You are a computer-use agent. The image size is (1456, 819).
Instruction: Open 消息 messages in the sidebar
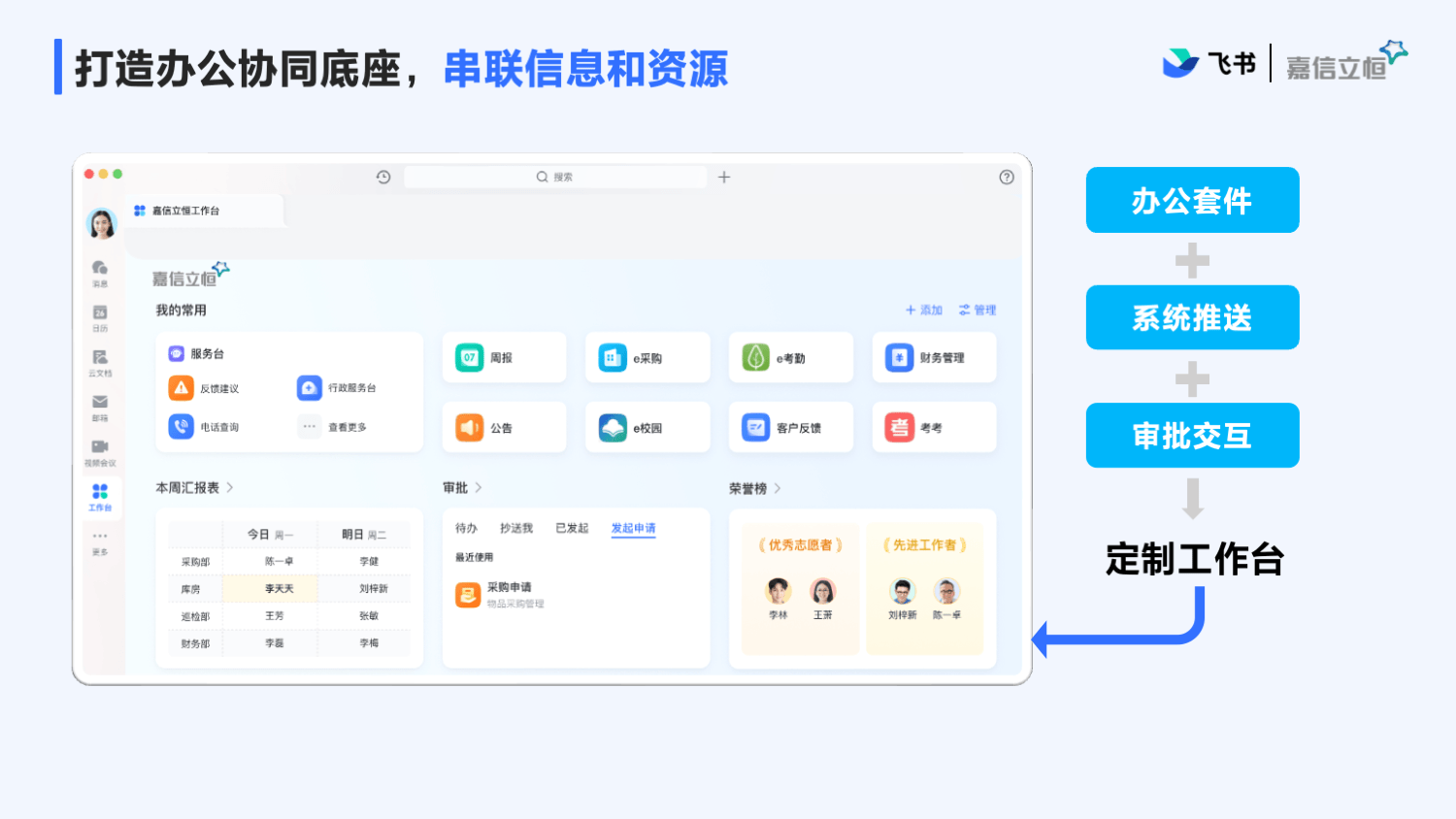click(100, 272)
